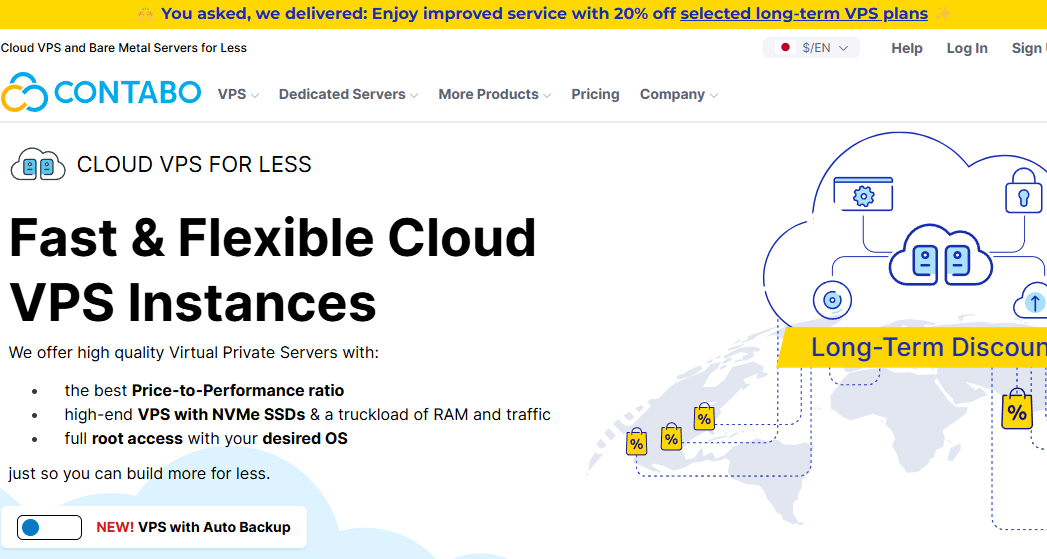Click the Long-Term Discount banner
Screen dimensions: 1047x559
click(912, 347)
